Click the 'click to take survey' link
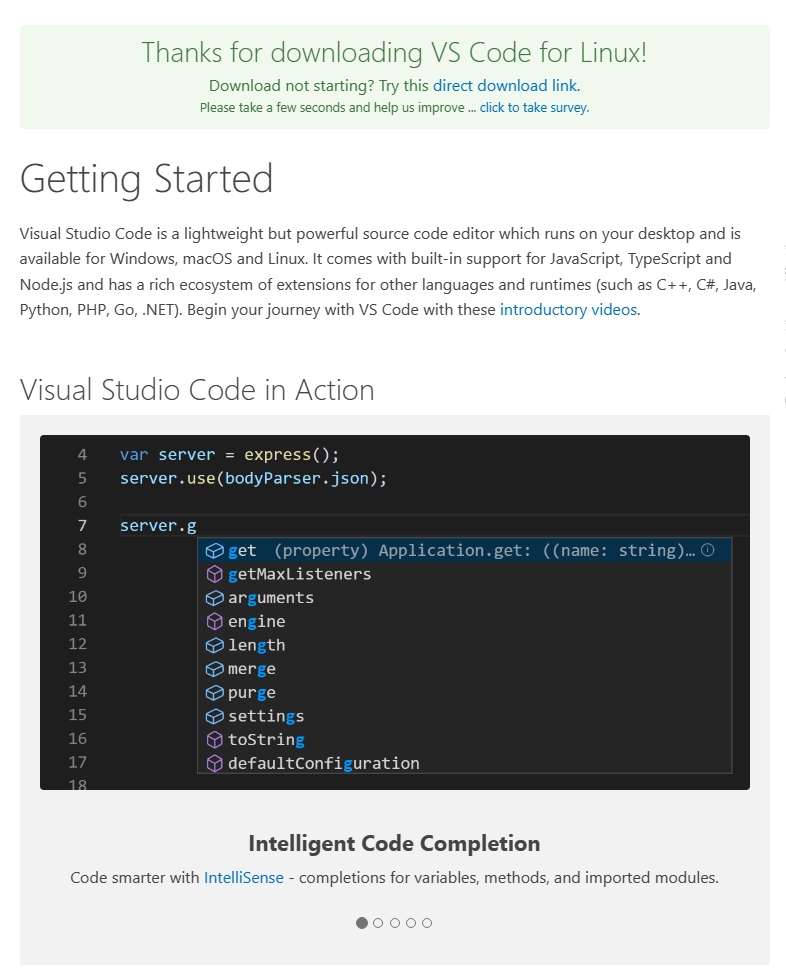786x980 pixels. tap(534, 108)
